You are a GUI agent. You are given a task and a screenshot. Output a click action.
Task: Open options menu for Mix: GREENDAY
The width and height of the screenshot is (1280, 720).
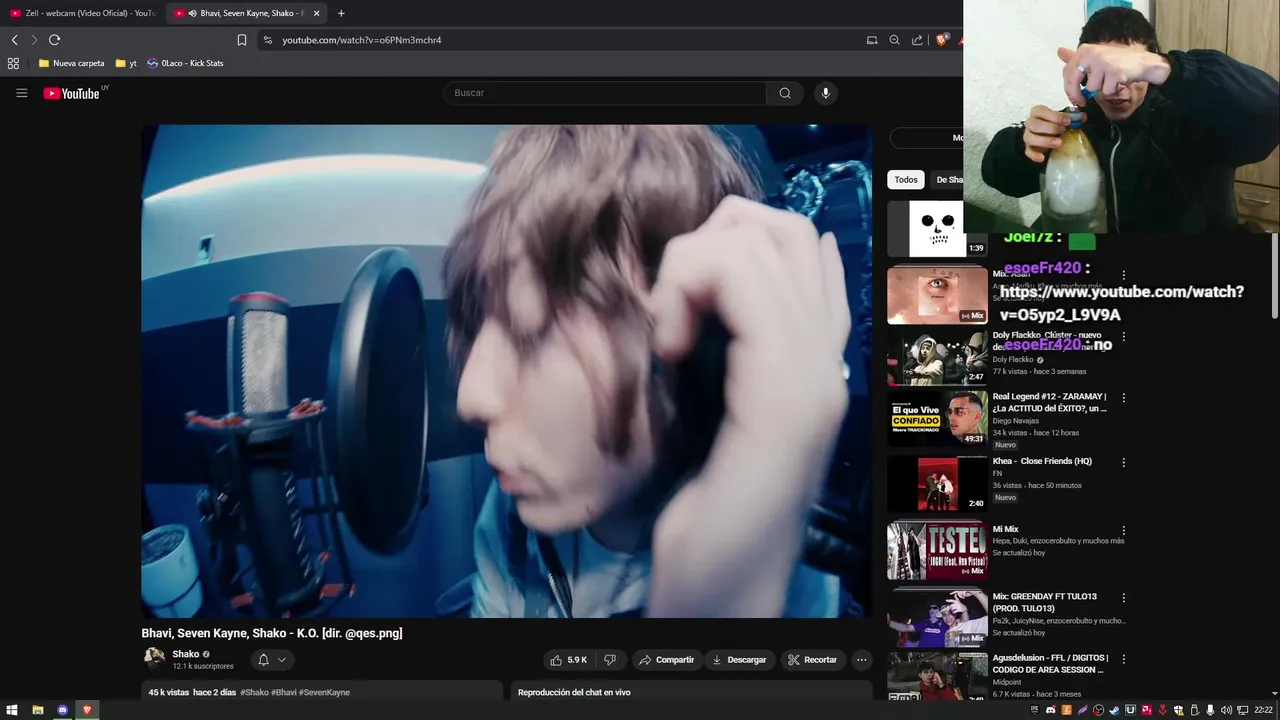(1123, 598)
